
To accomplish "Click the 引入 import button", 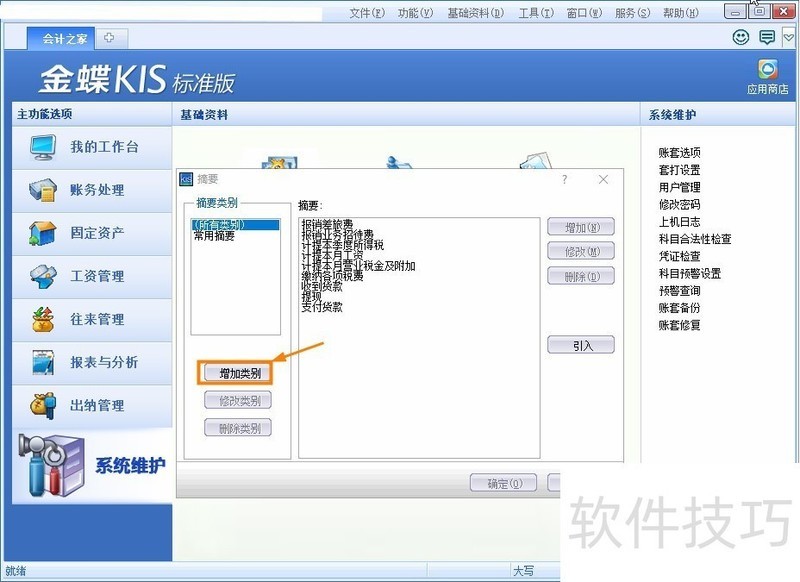I will (581, 345).
